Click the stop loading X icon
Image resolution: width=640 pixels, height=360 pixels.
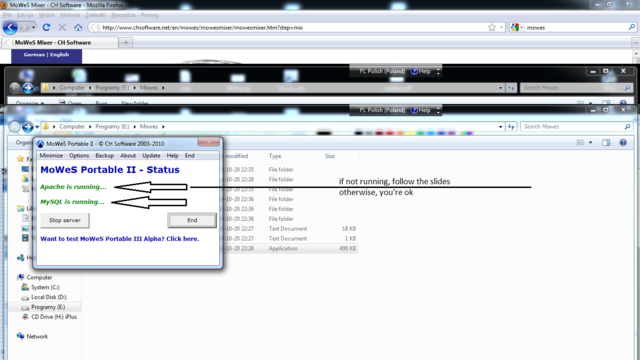click(62, 27)
